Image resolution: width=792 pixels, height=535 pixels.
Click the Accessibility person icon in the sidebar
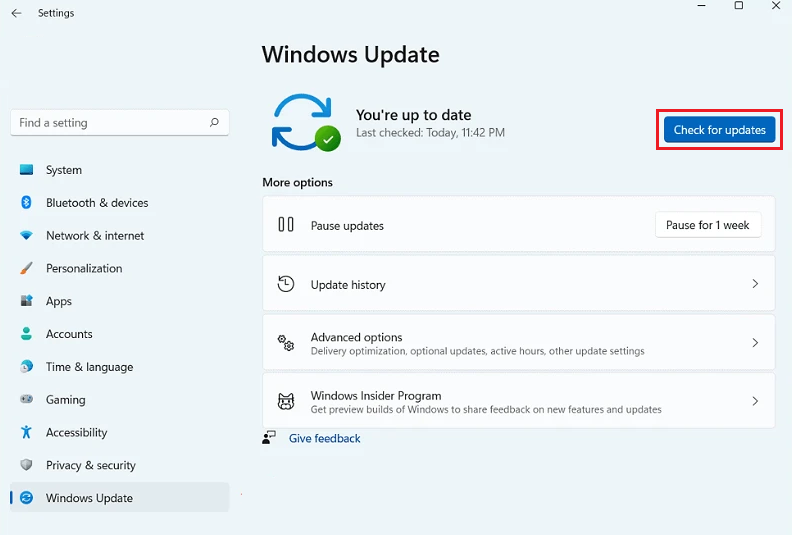pos(26,432)
